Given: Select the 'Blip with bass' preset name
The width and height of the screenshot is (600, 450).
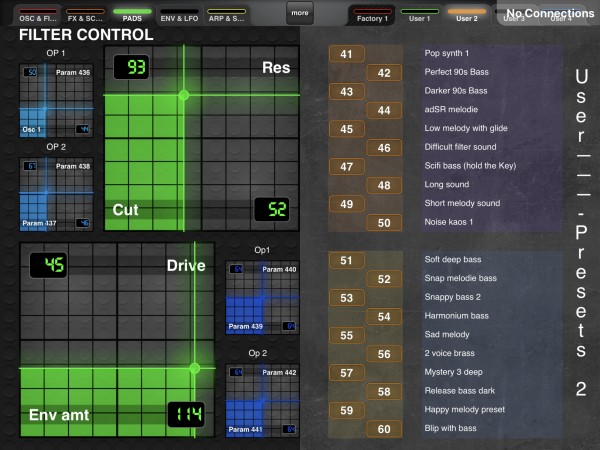Looking at the screenshot, I should [x=450, y=428].
